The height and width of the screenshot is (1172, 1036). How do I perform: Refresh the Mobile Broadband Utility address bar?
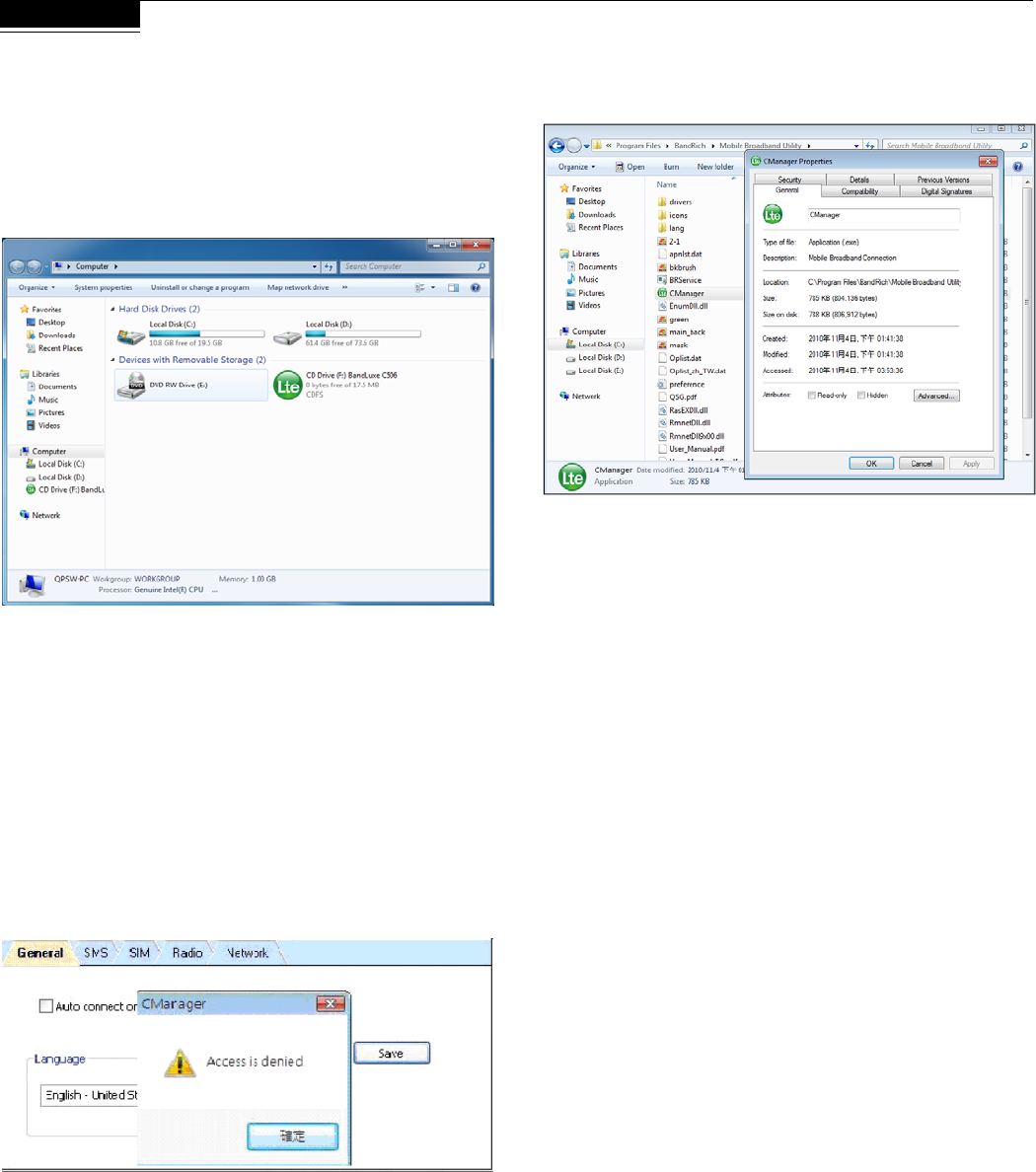click(870, 146)
